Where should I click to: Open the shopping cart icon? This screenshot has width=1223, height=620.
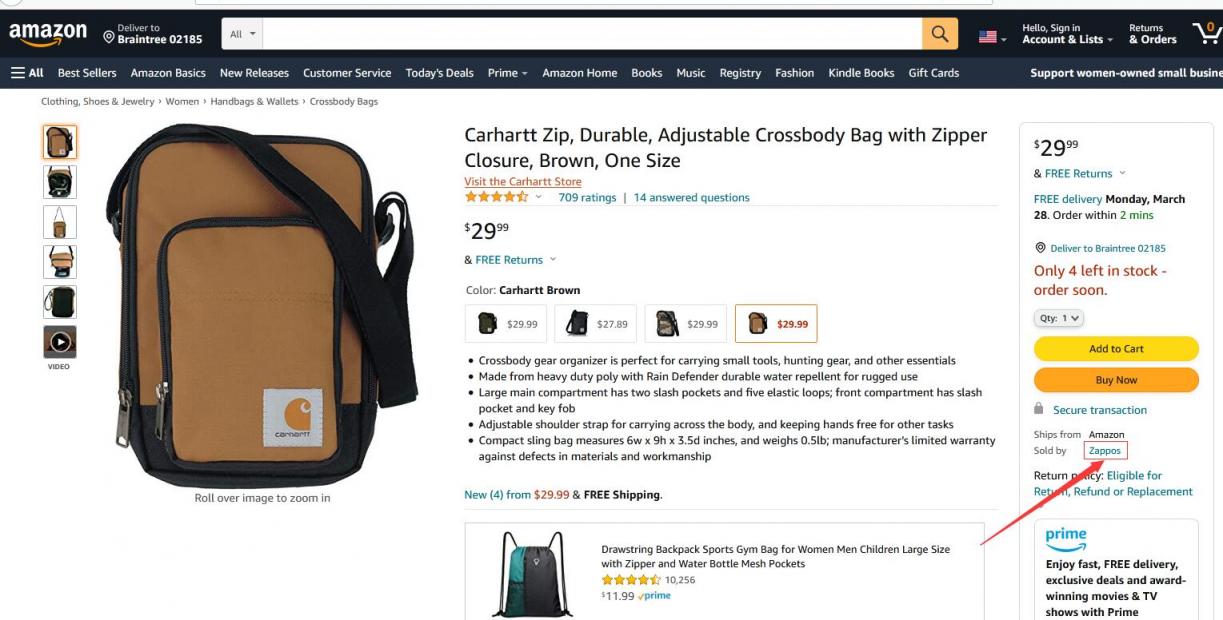click(x=1207, y=34)
